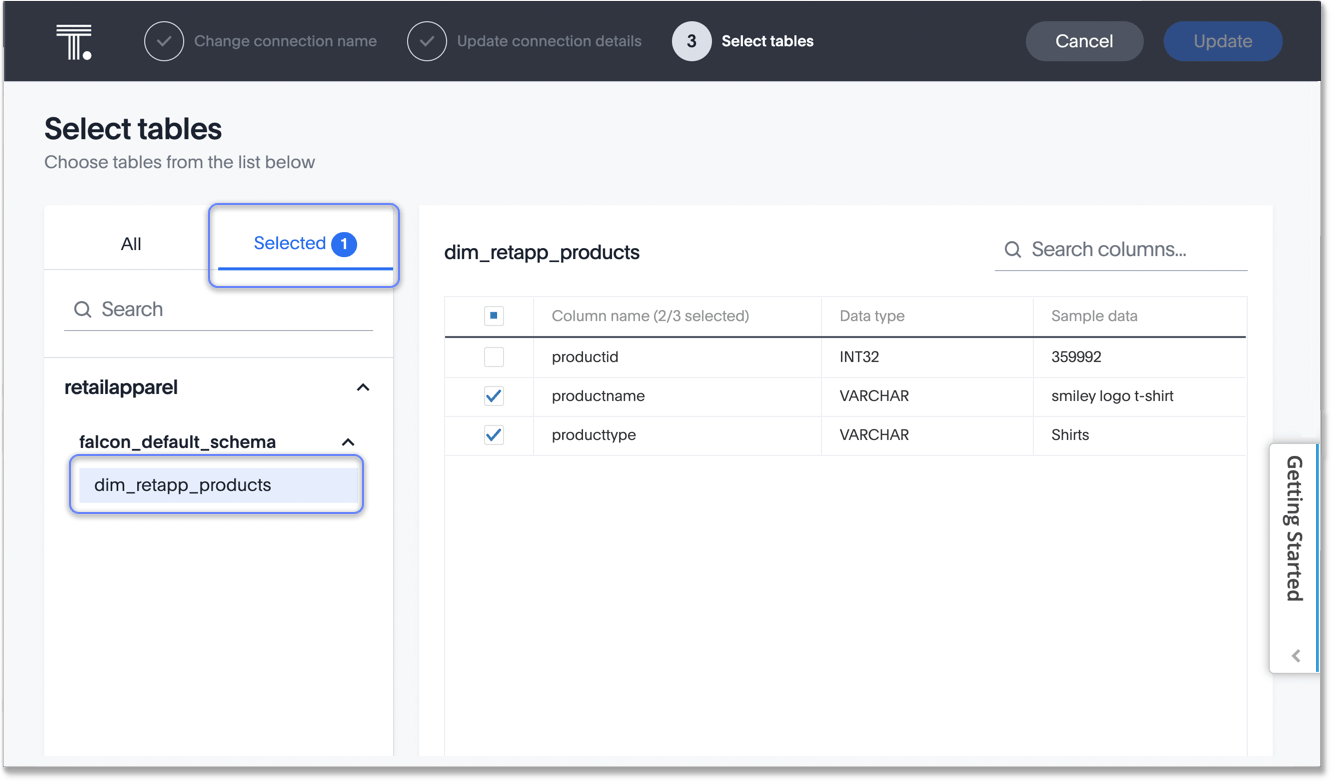Image resolution: width=1332 pixels, height=782 pixels.
Task: Open the Selected tables tab
Action: (290, 244)
